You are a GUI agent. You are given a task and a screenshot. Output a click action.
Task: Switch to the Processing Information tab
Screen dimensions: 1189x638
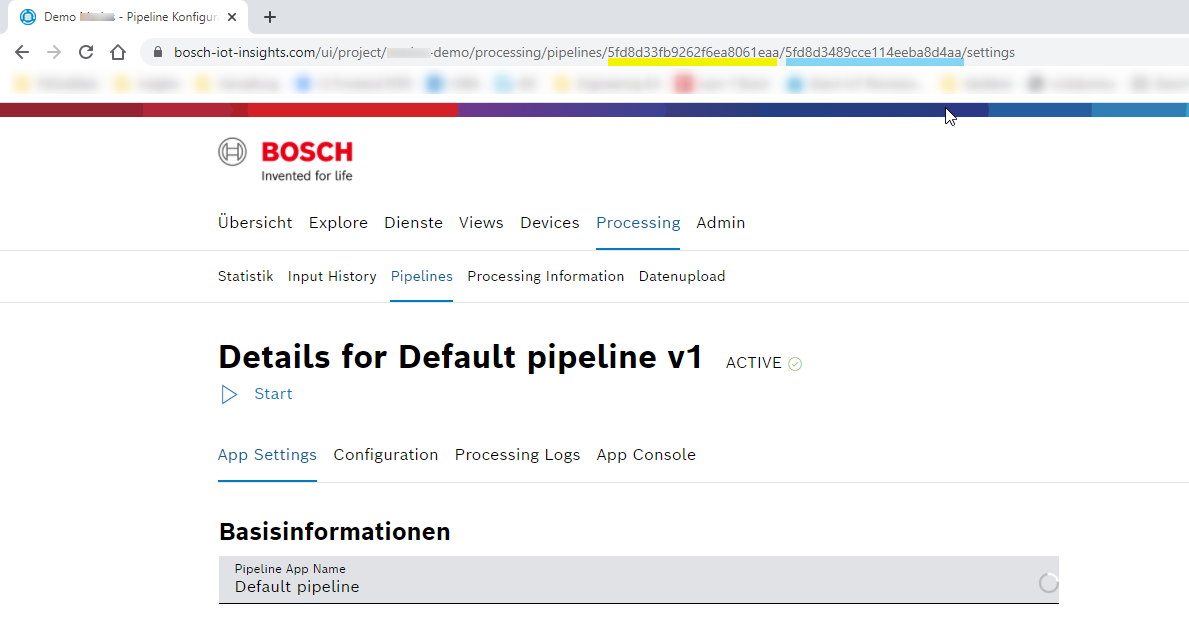pos(545,276)
